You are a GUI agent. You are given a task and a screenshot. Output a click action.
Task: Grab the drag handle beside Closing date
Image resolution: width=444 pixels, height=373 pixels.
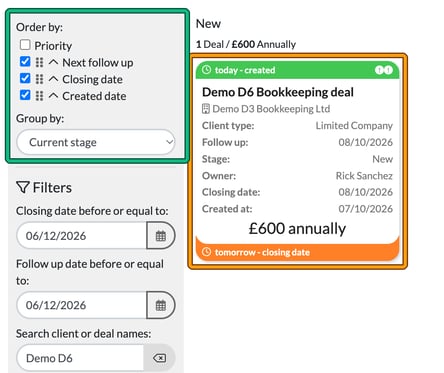(39, 79)
